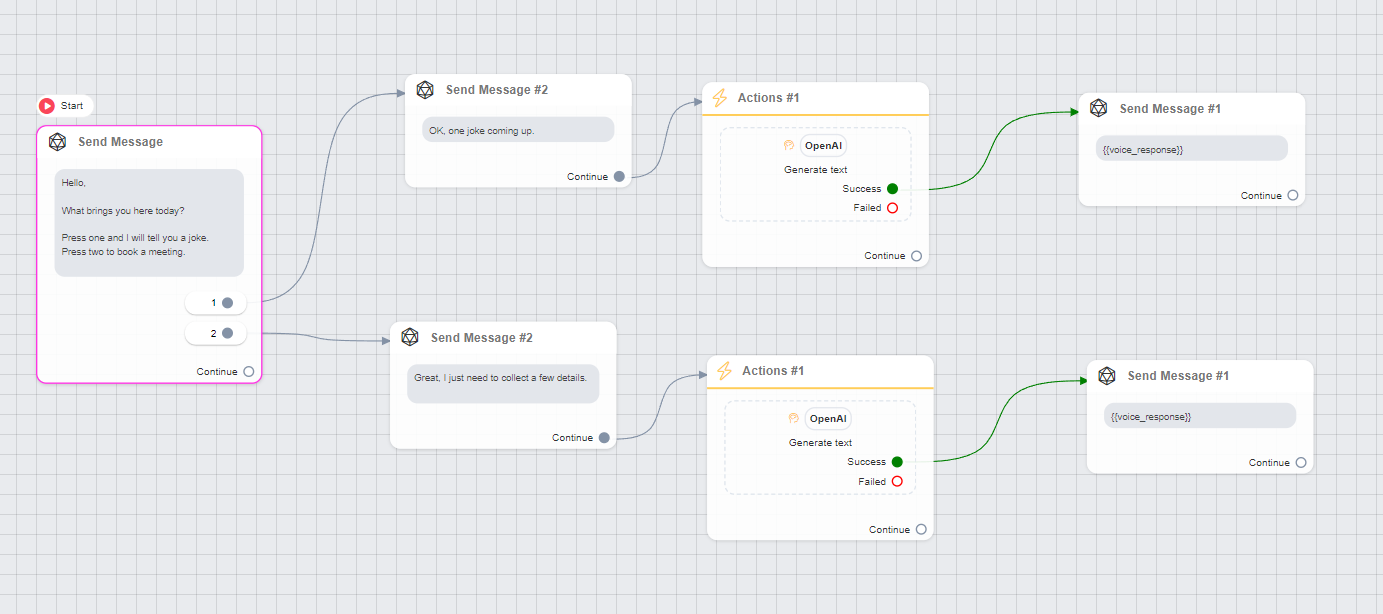This screenshot has height=614, width=1383.
Task: Click the icon on the lower Send Message #2 node
Action: click(x=409, y=337)
